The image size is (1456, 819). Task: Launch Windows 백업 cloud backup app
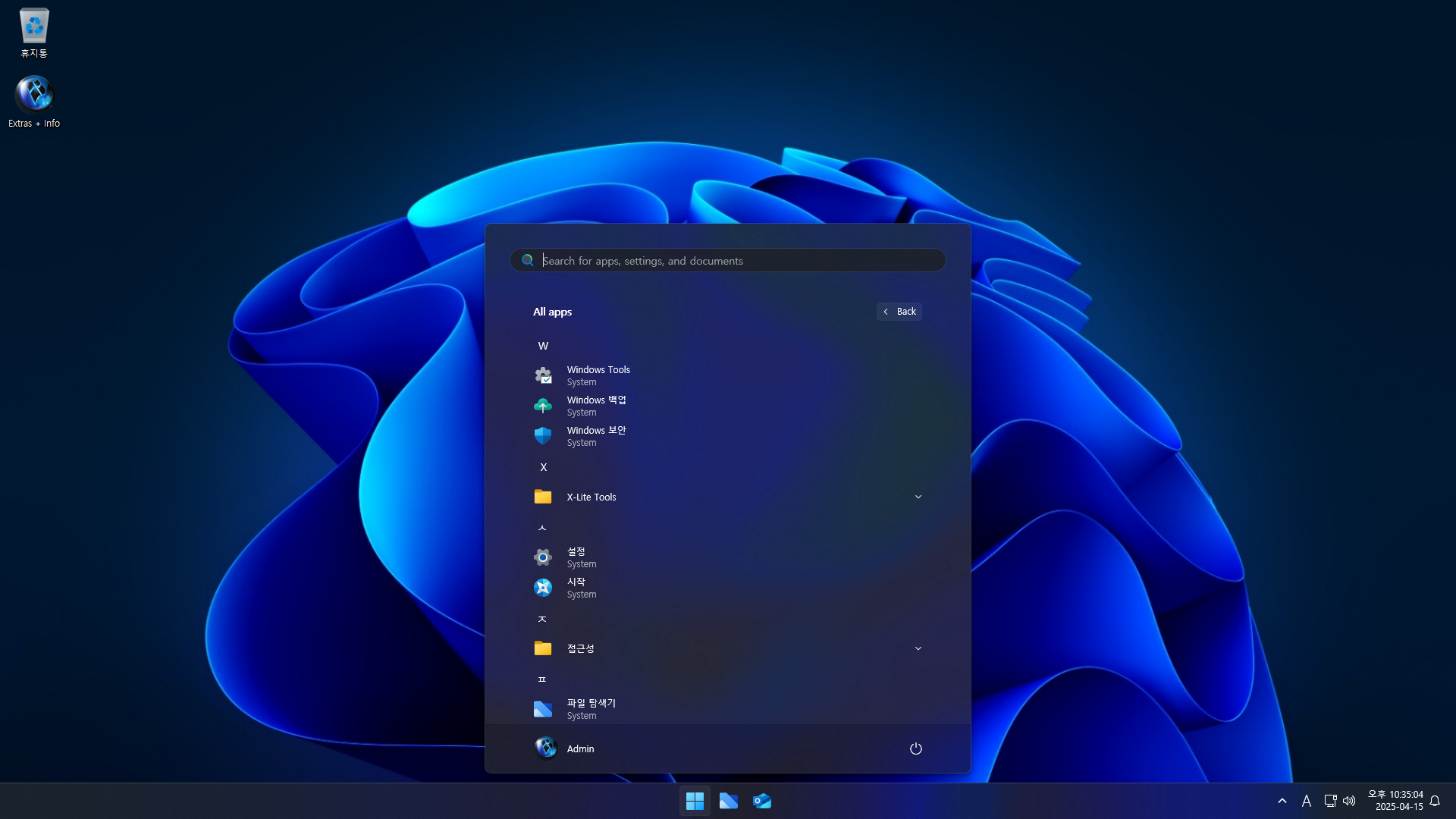coord(596,406)
